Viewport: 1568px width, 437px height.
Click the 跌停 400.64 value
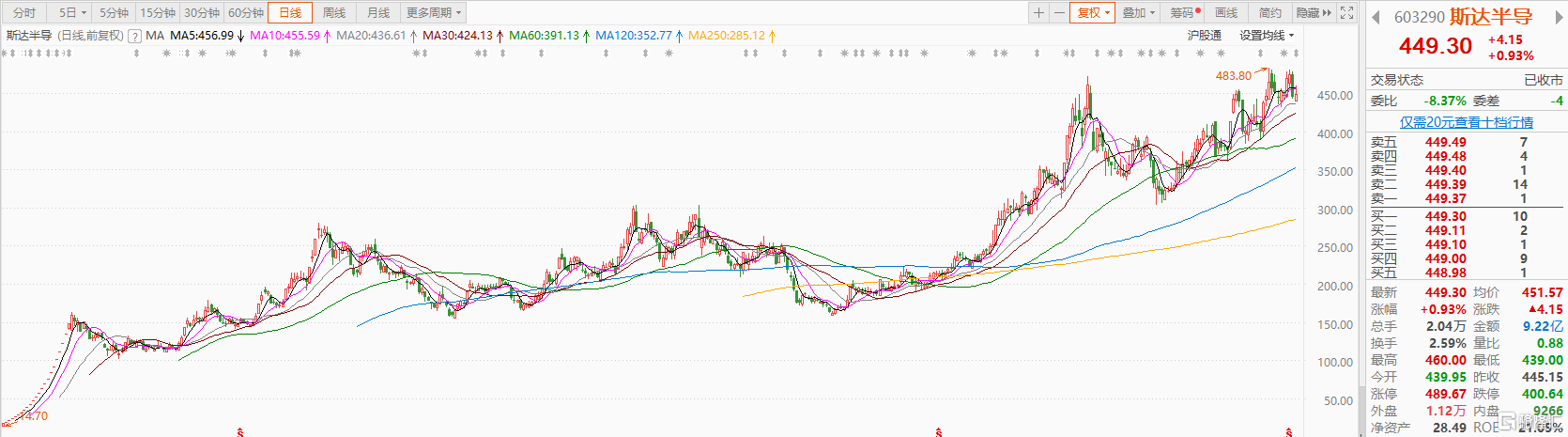tap(1543, 394)
